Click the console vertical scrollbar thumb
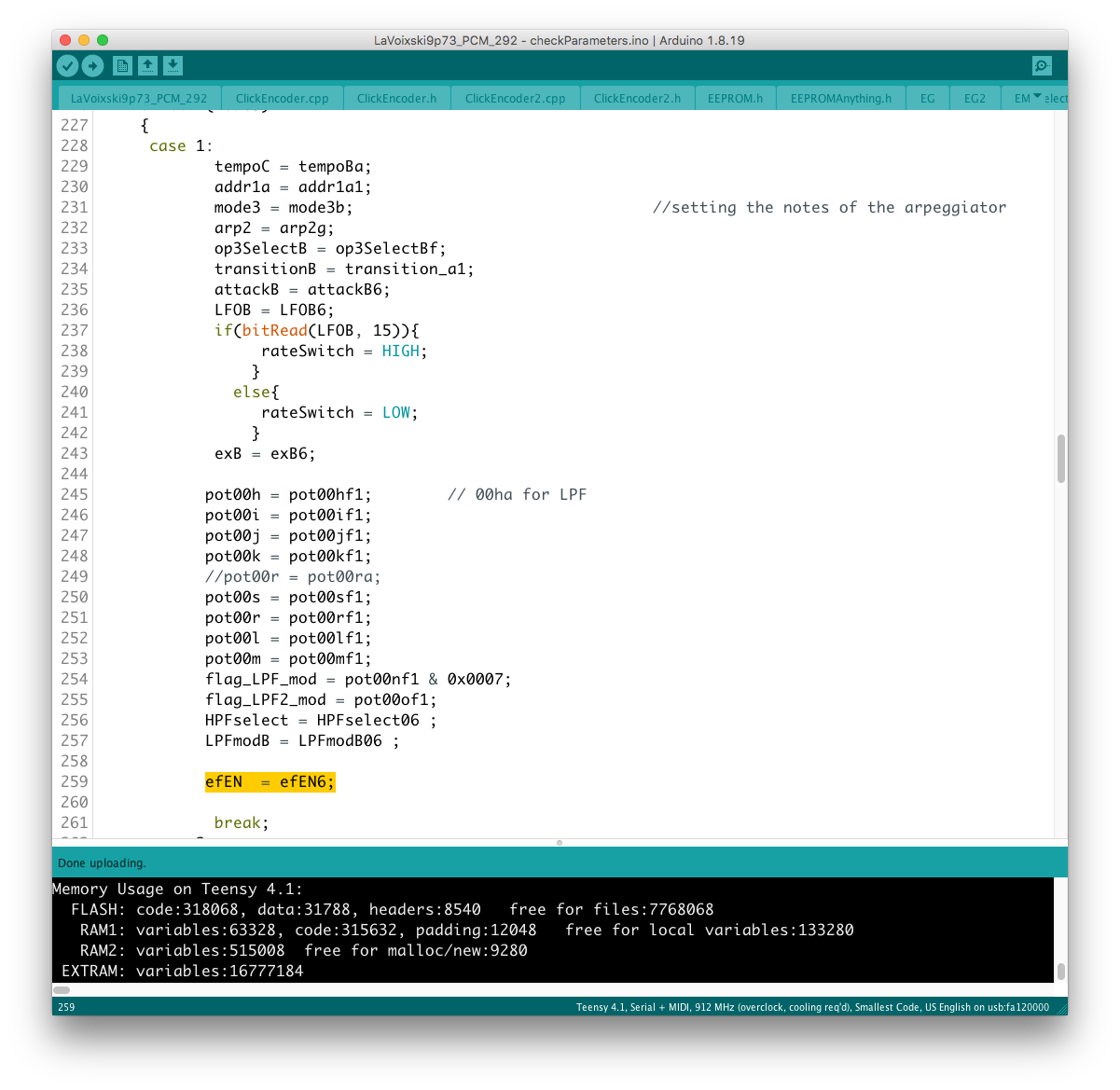Screen dimensions: 1120x1090 point(1060,972)
